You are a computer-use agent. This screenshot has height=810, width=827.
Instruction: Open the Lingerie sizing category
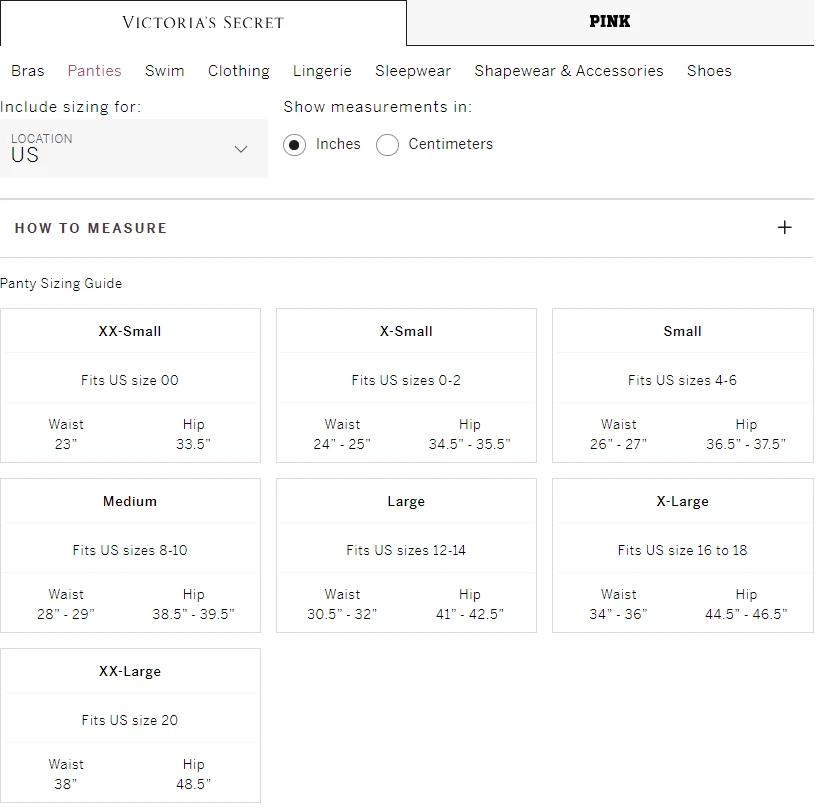[x=322, y=71]
